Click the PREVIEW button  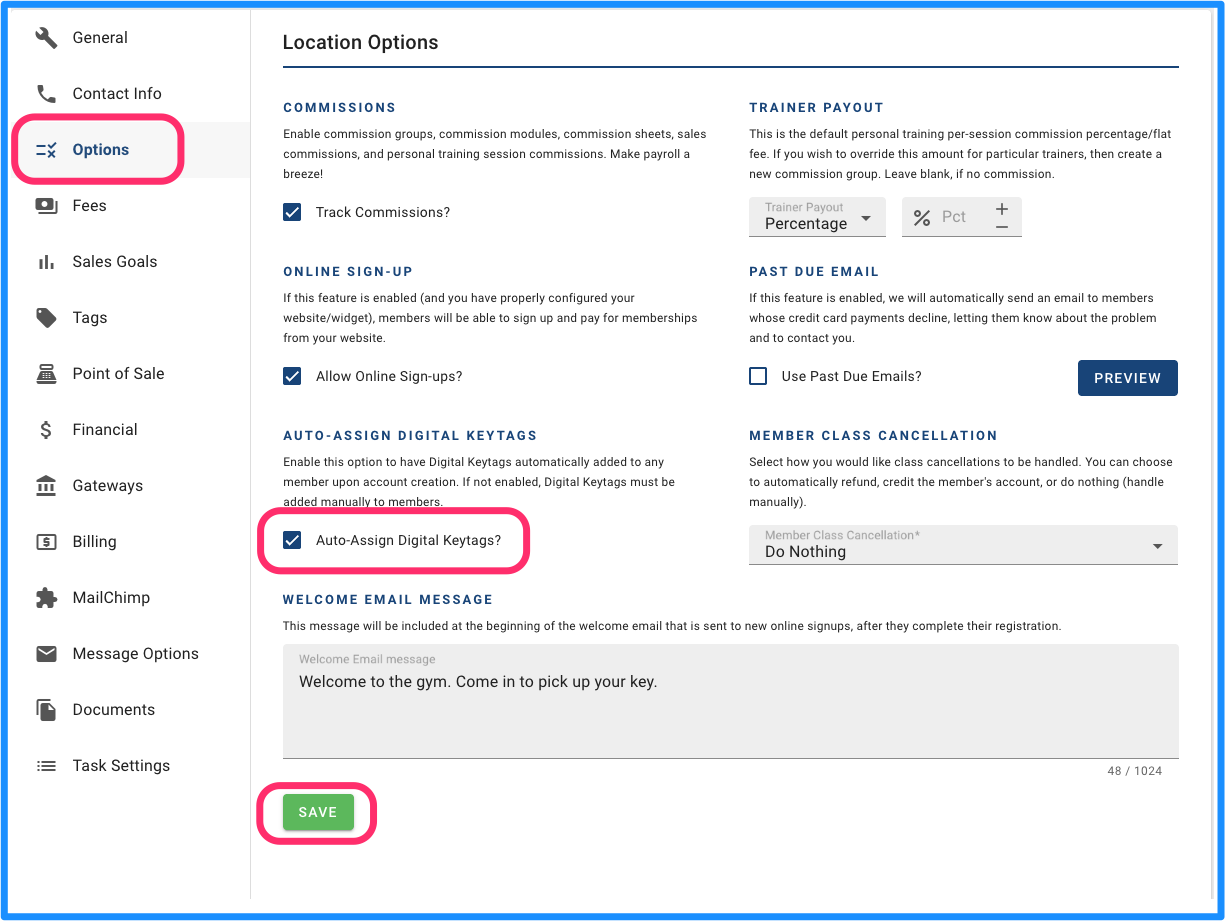click(x=1127, y=378)
